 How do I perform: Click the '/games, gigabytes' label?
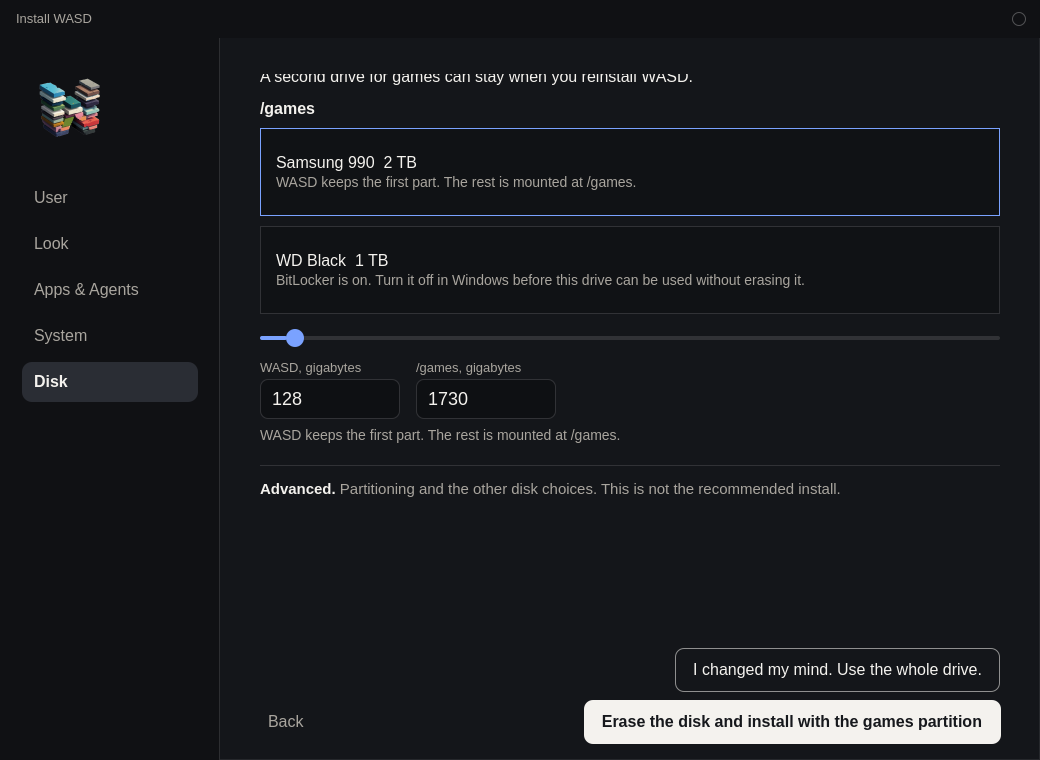(x=468, y=367)
